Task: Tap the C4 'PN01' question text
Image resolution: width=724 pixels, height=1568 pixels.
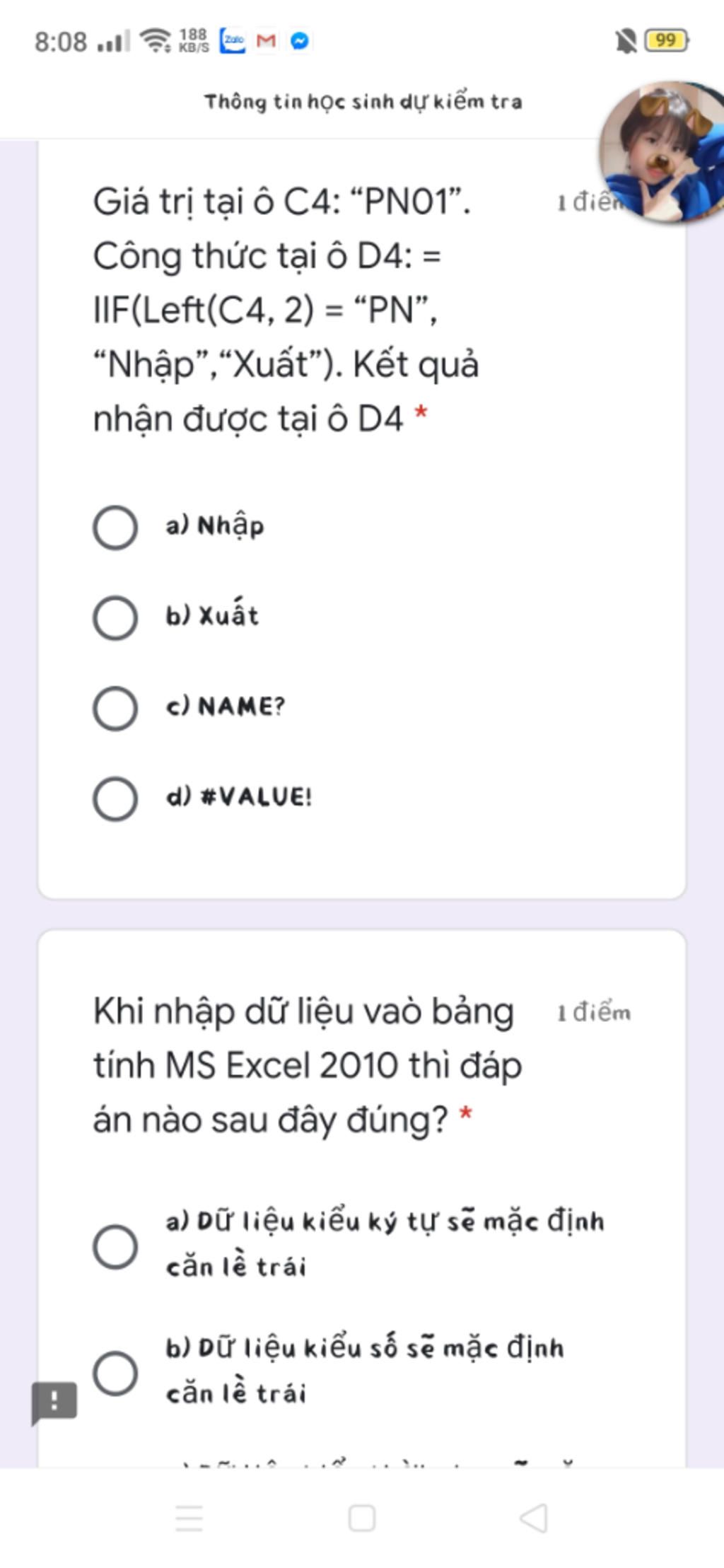Action: pos(286,310)
